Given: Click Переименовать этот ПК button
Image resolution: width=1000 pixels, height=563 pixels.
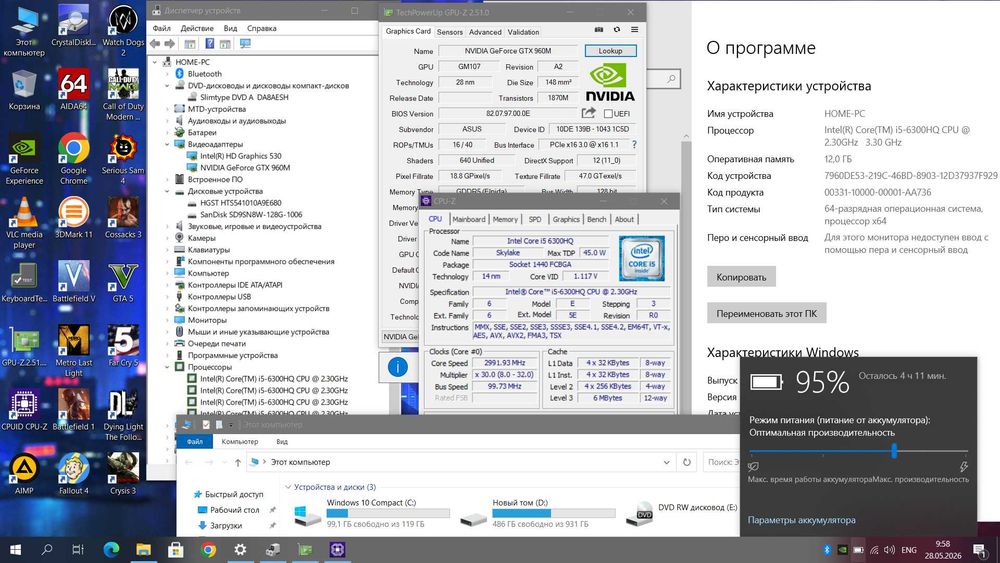Looking at the screenshot, I should [x=767, y=314].
